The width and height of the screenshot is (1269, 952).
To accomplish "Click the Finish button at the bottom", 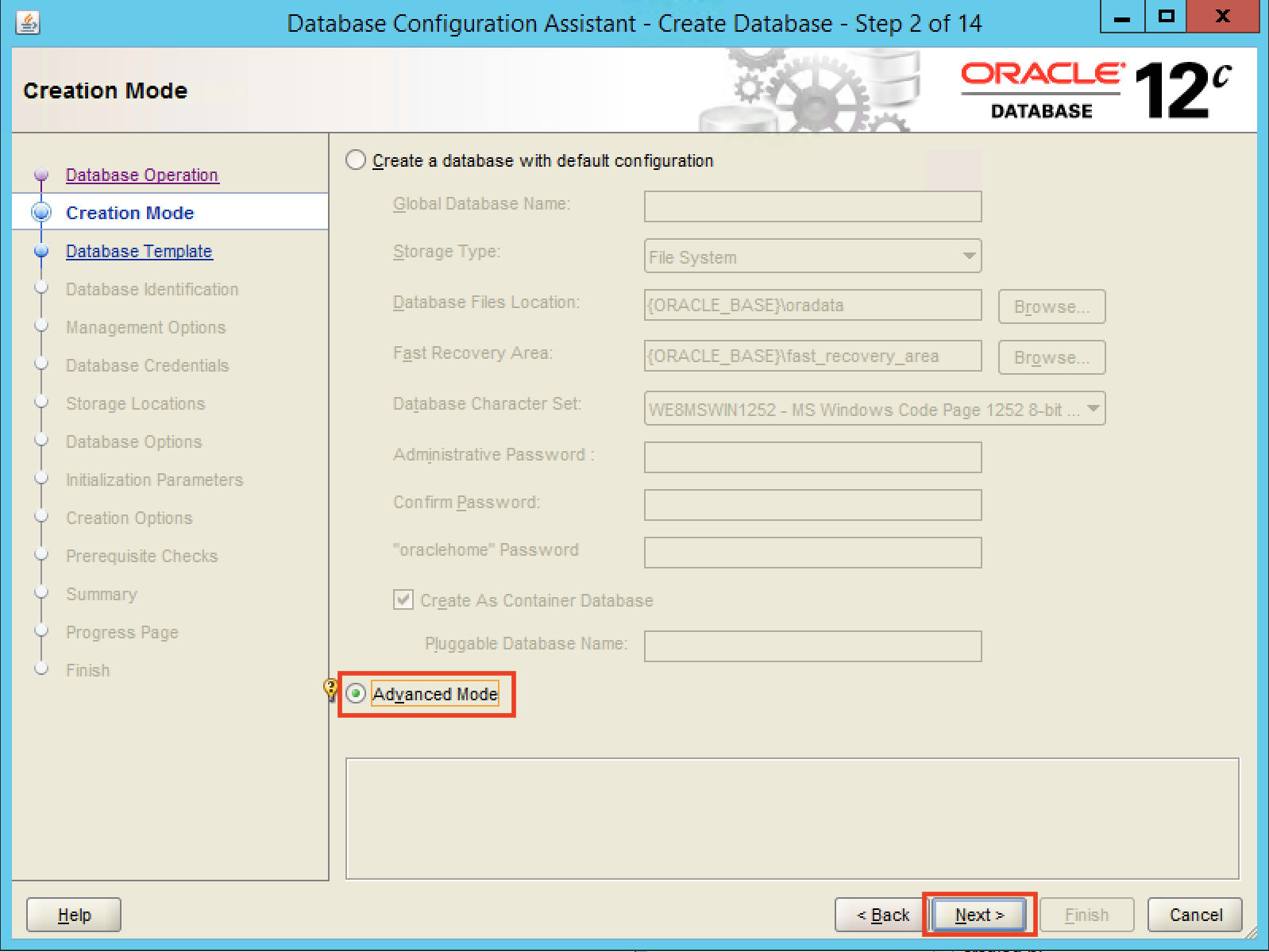I will pyautogui.click(x=1086, y=915).
